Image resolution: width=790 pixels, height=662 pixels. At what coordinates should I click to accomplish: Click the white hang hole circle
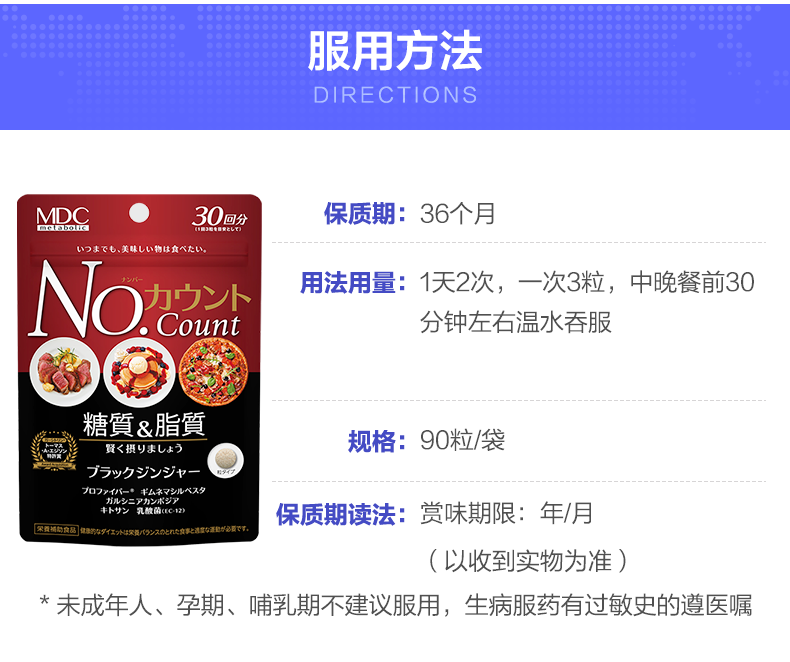point(139,213)
